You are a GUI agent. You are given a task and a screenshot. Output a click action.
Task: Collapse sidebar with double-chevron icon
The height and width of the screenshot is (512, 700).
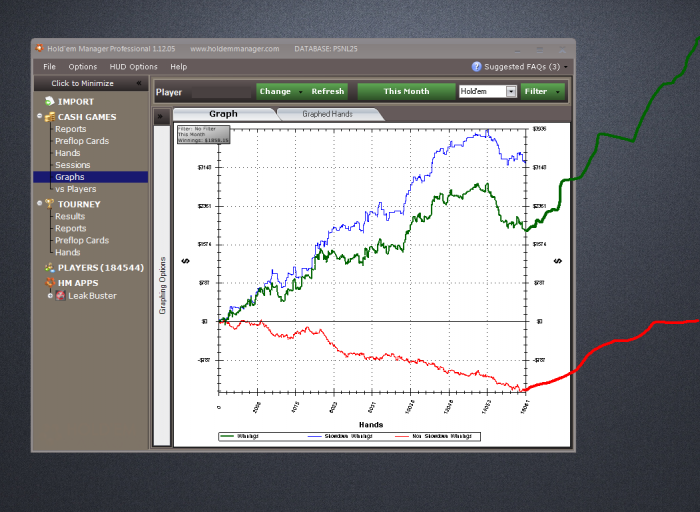click(x=139, y=83)
